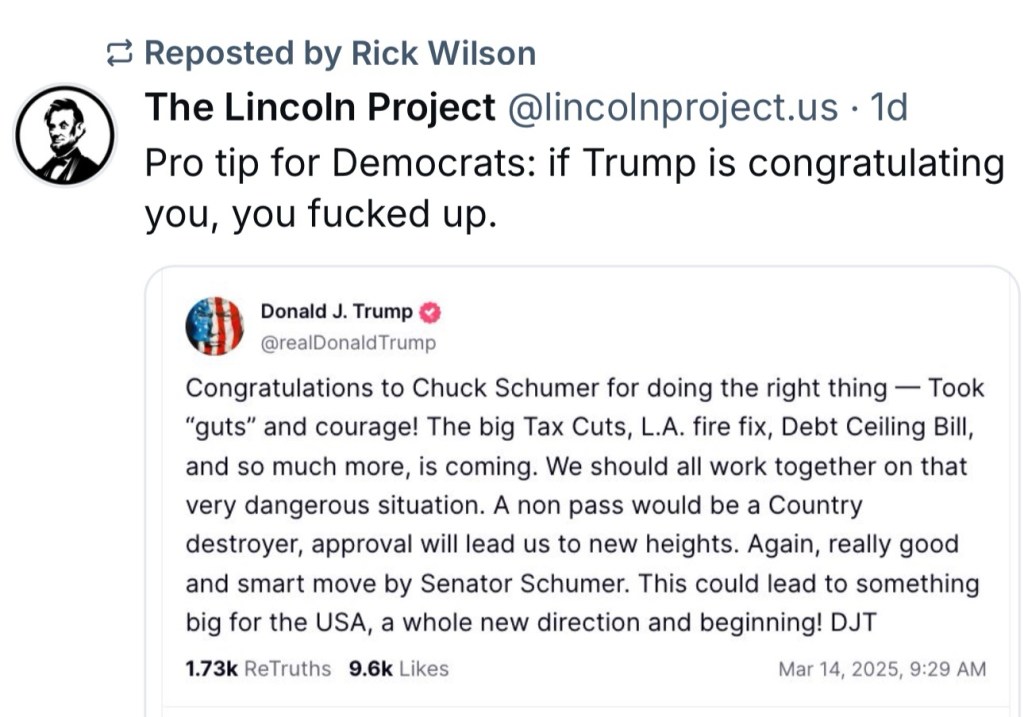Image resolution: width=1024 pixels, height=717 pixels.
Task: Click the word 'ReTruths' label
Action: click(x=287, y=669)
